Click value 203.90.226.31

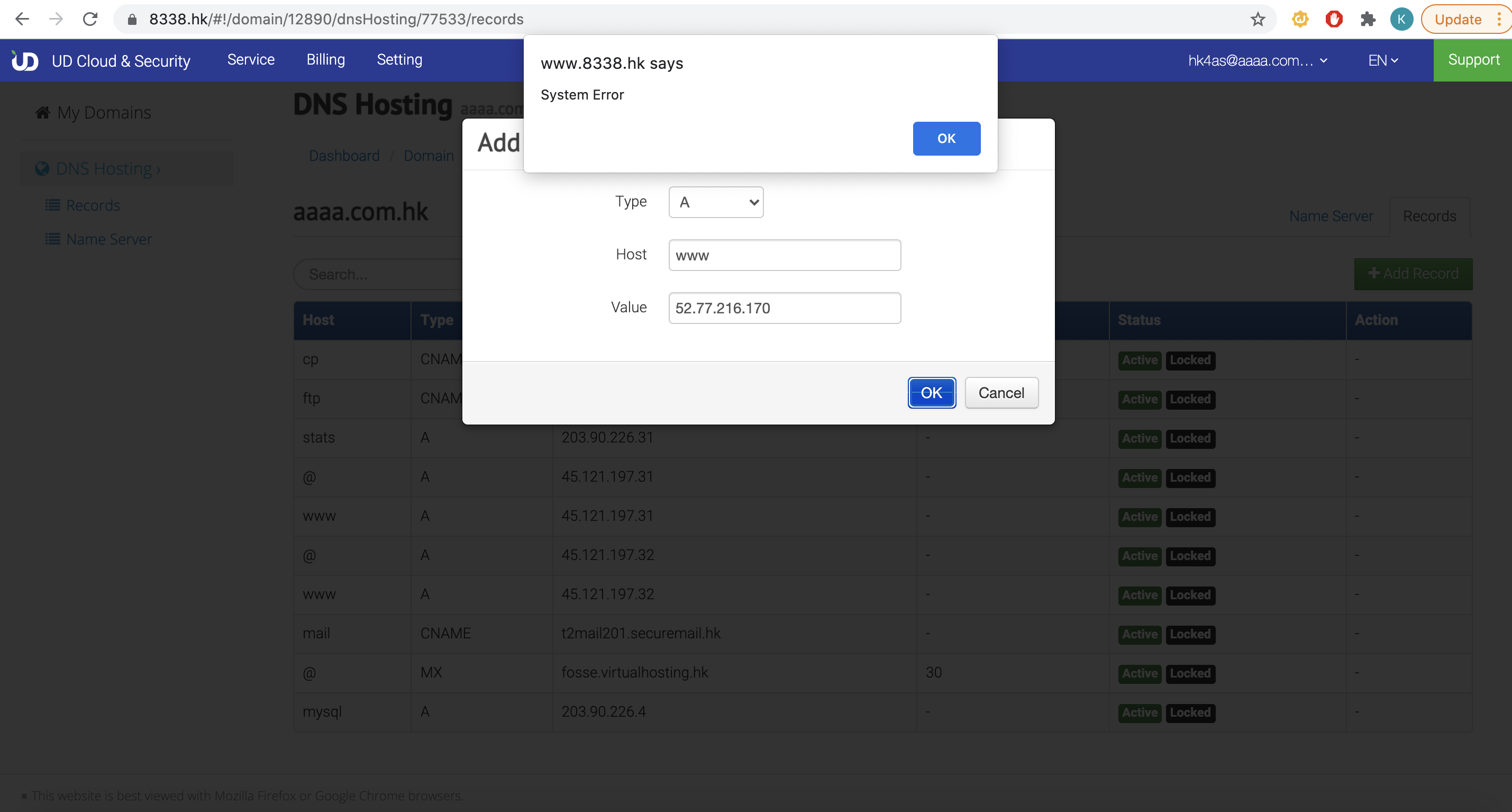point(607,437)
